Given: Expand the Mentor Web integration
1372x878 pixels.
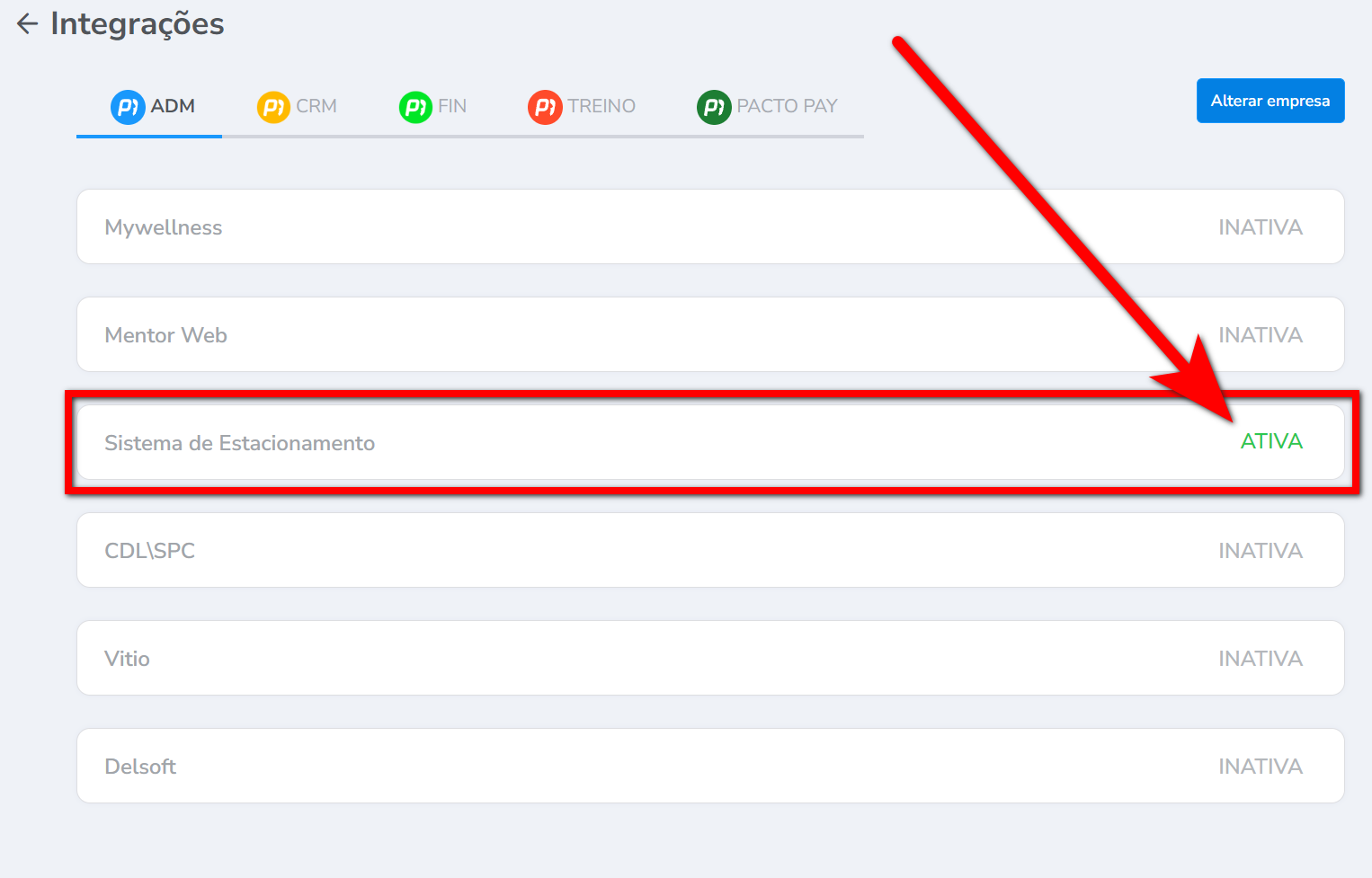Looking at the screenshot, I should click(x=166, y=335).
